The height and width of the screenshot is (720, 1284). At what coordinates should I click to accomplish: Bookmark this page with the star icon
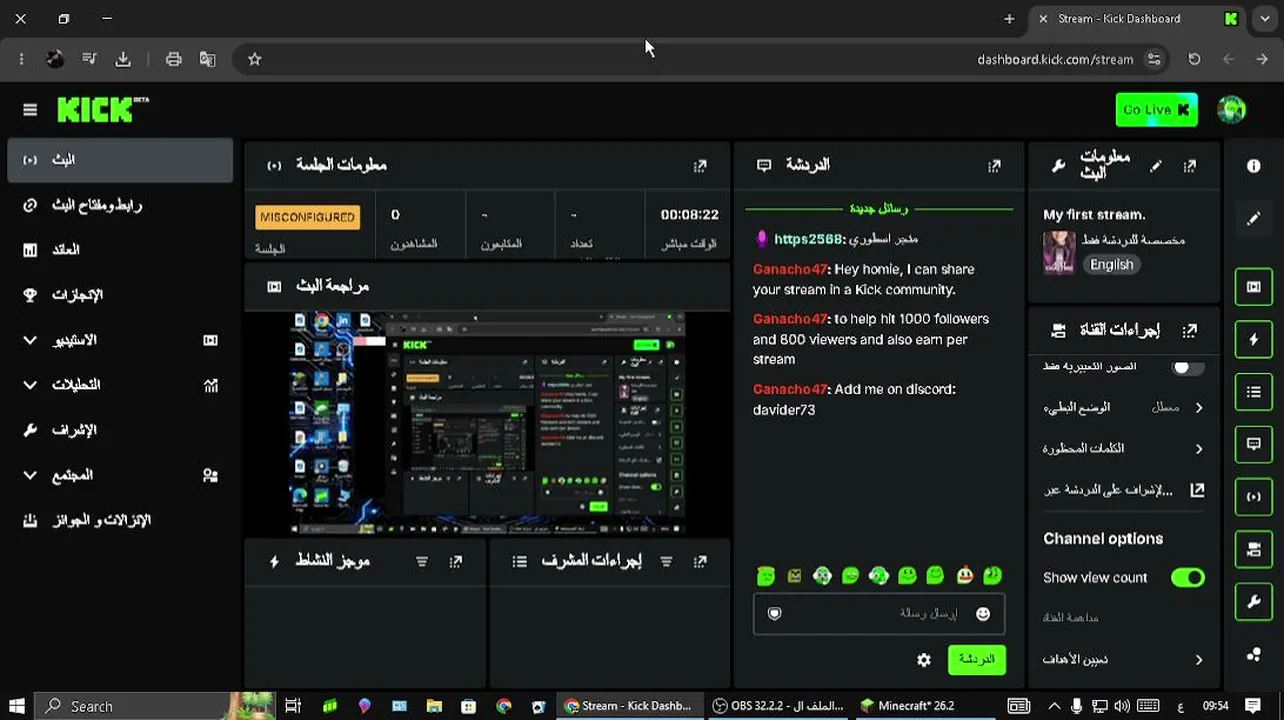point(255,59)
